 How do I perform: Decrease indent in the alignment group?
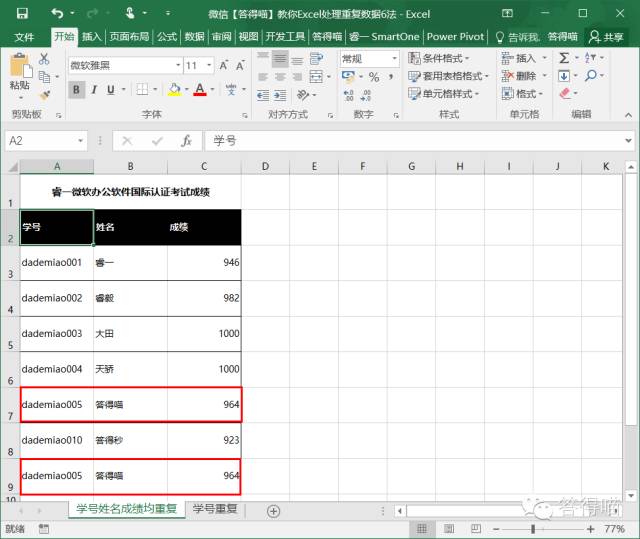click(x=263, y=95)
